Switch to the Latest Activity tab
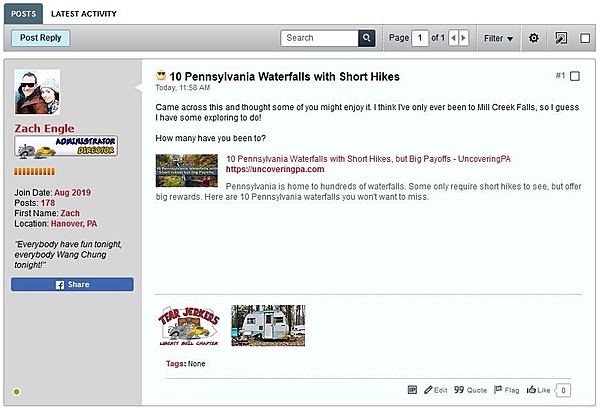600x409 pixels. pos(84,14)
